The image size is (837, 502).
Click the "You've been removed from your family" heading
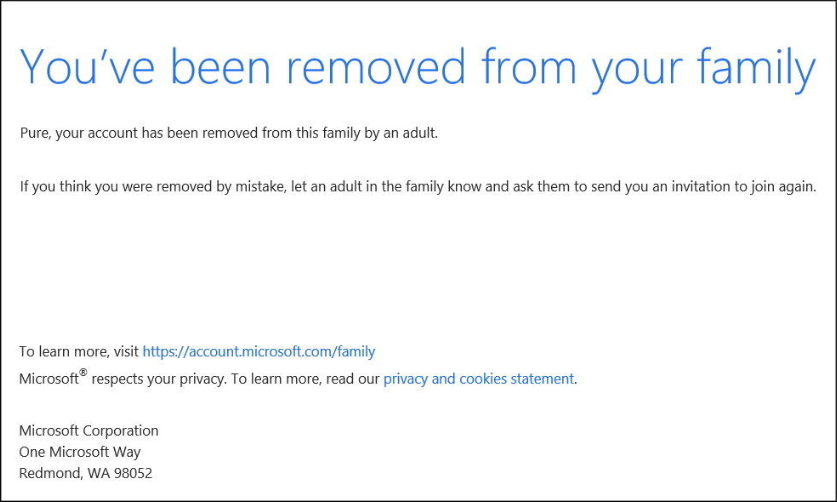click(x=418, y=67)
